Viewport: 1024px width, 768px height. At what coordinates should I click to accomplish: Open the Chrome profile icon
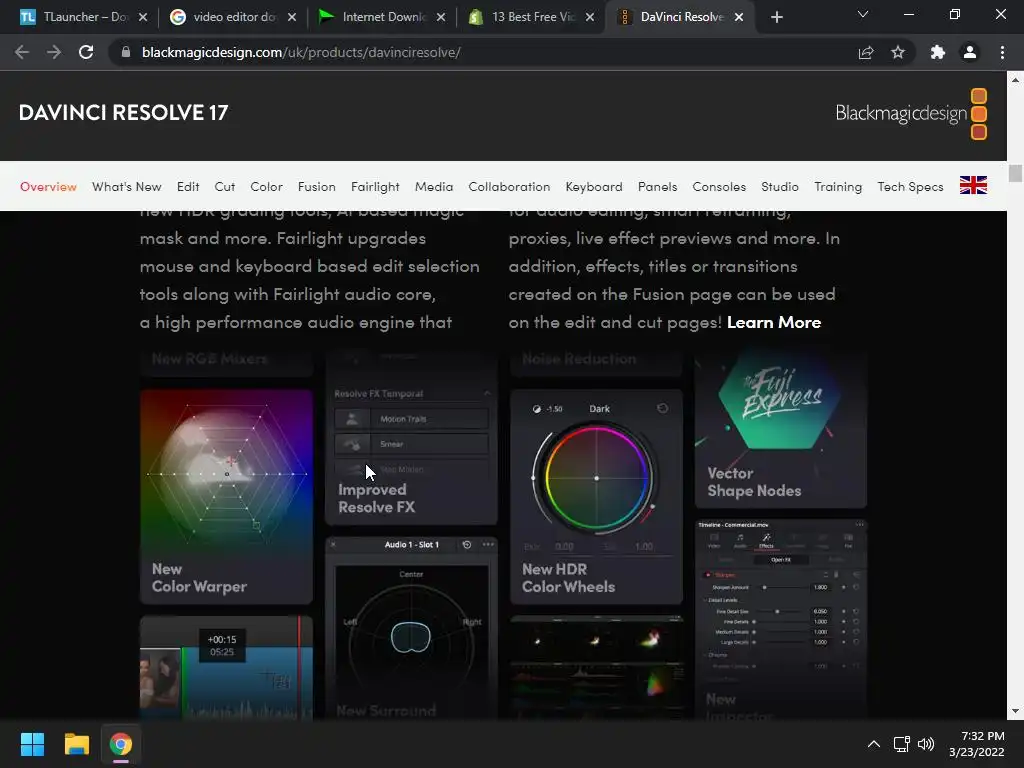click(x=970, y=52)
